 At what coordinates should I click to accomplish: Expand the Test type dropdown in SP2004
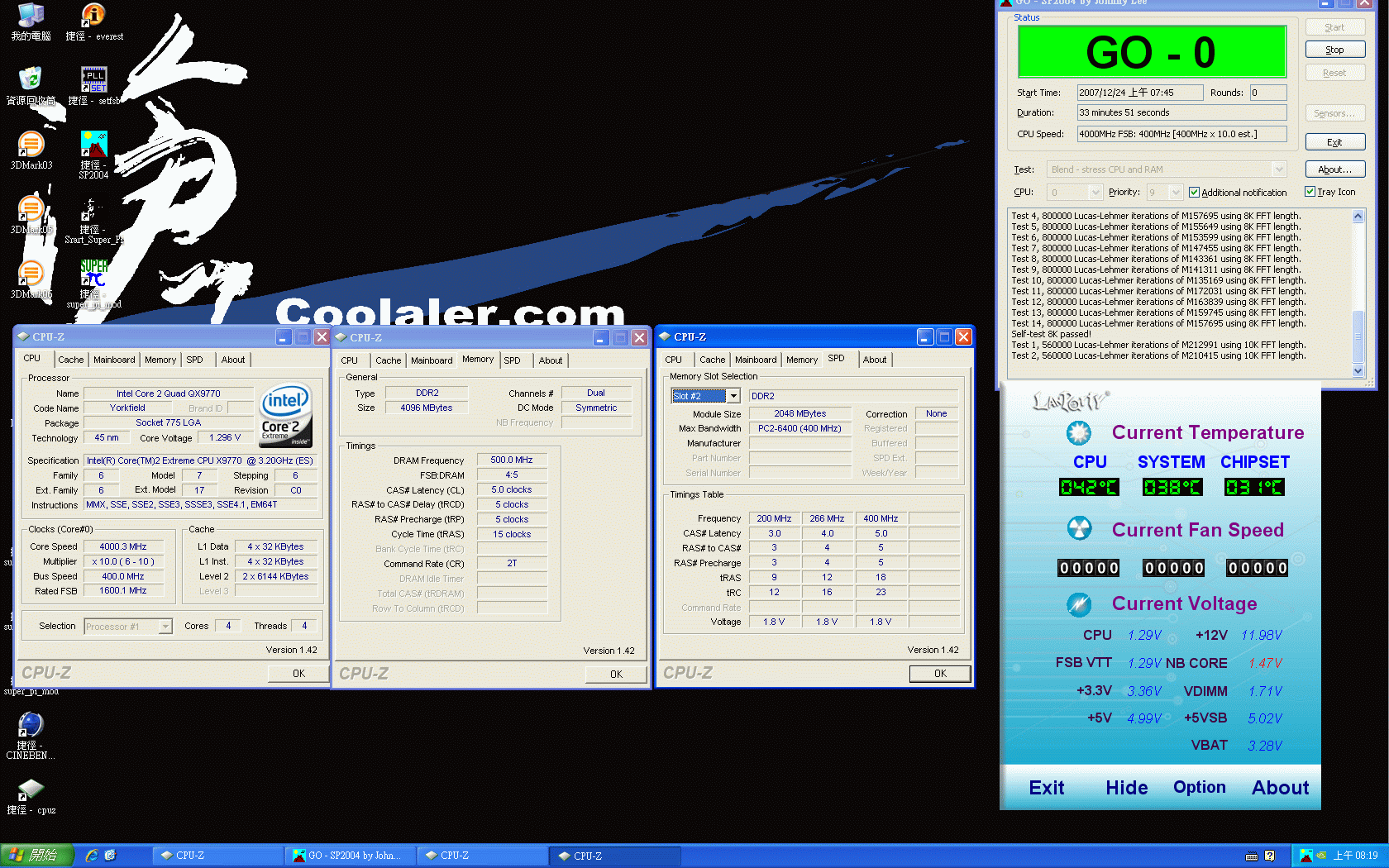point(1279,169)
